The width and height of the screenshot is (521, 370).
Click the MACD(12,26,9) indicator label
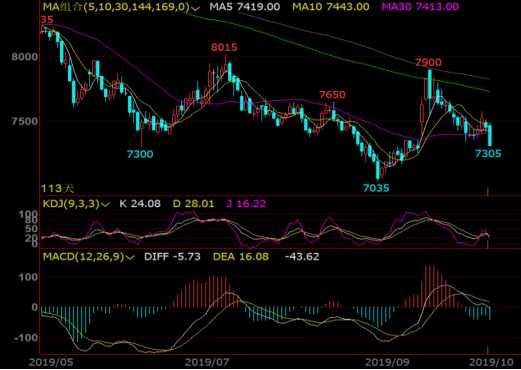[x=84, y=256]
